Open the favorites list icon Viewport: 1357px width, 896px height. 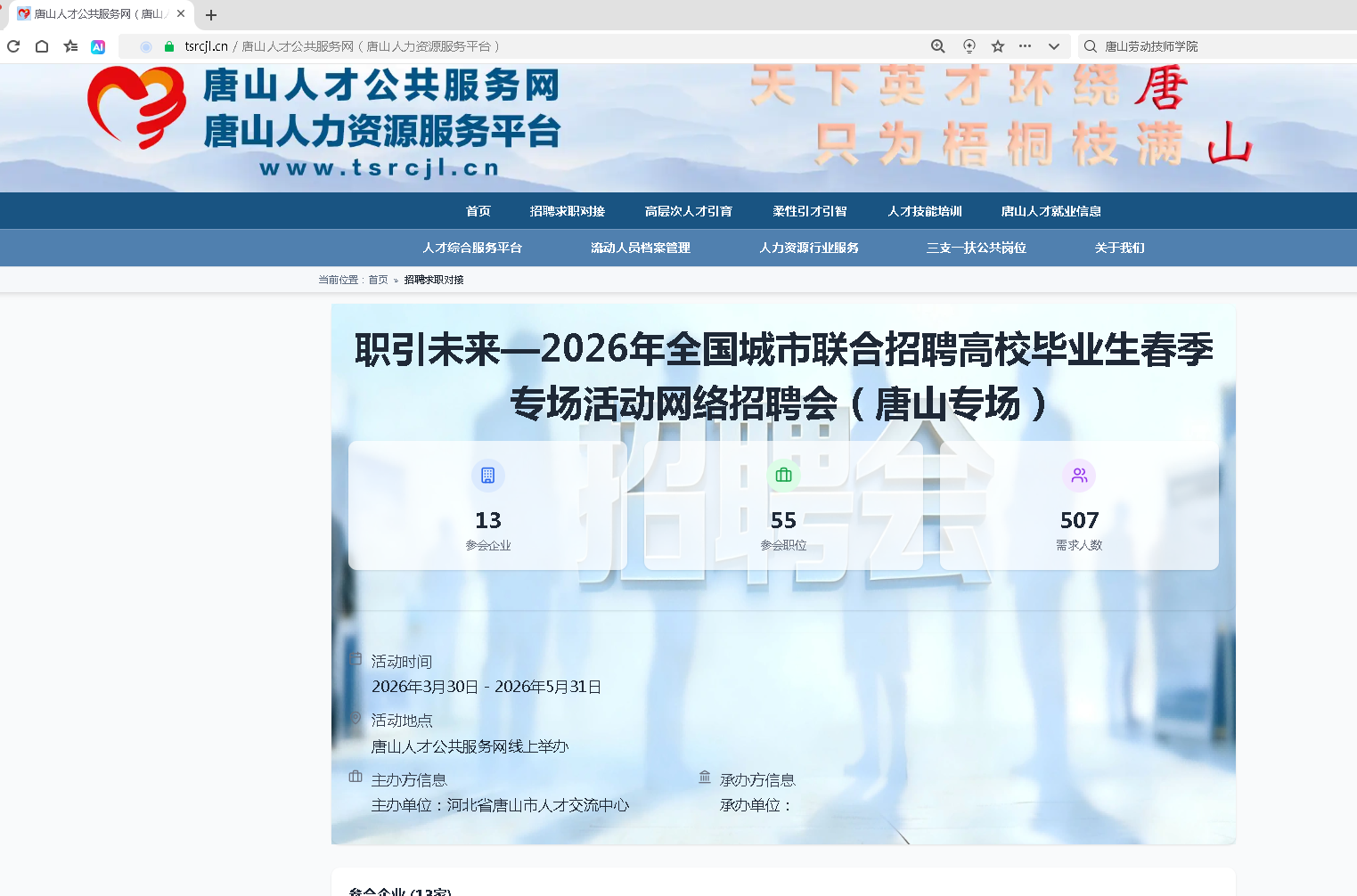(x=70, y=46)
